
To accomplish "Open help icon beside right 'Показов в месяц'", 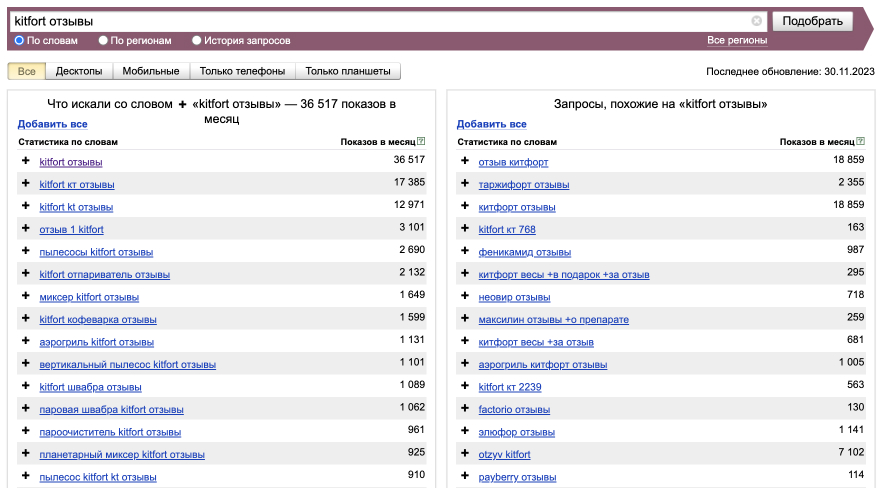I will pos(860,141).
